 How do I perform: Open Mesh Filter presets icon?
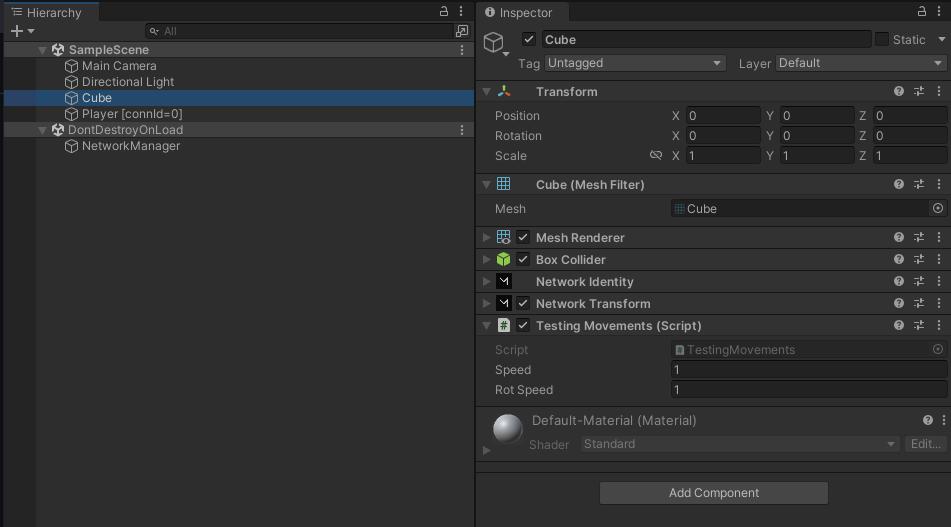(919, 184)
